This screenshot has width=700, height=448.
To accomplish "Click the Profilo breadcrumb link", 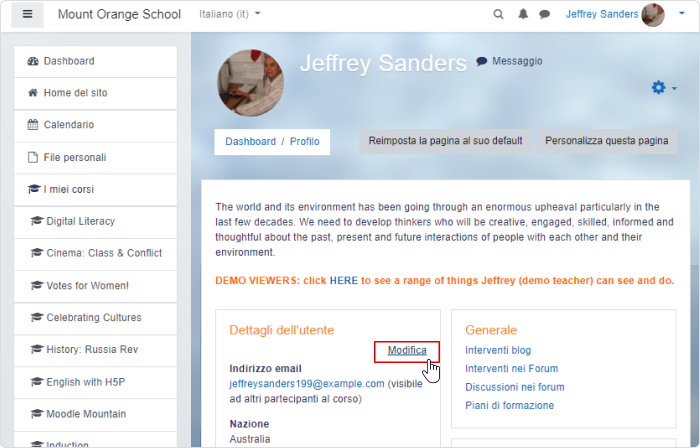I will 304,141.
